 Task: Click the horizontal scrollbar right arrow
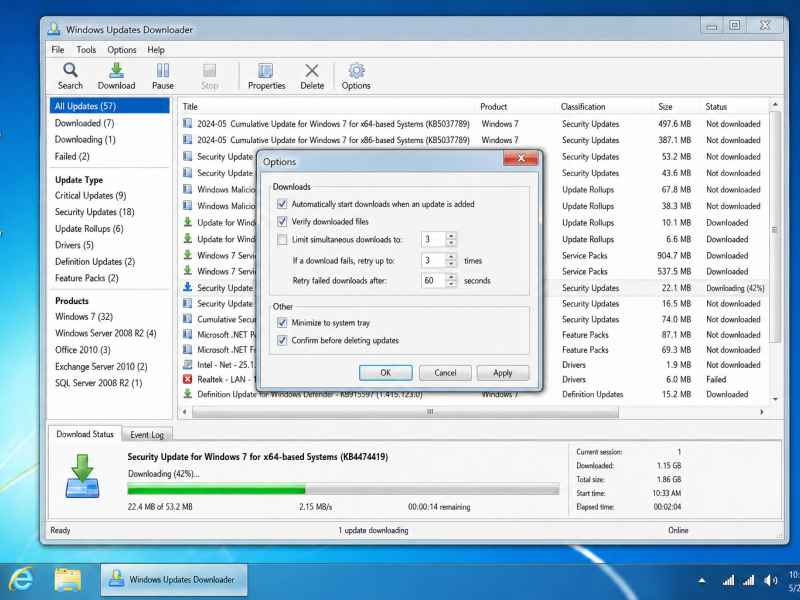point(762,412)
